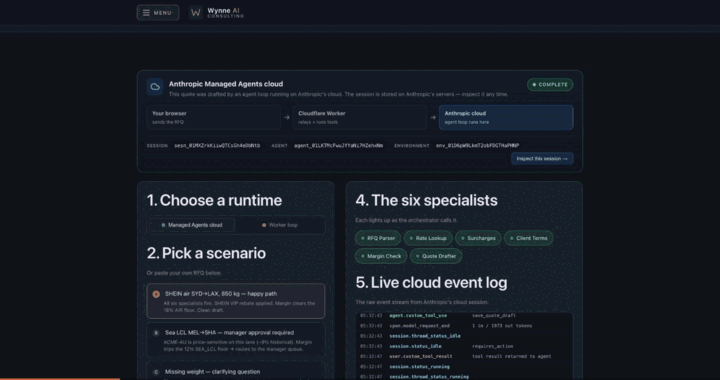Click the agent ID agent_01LKTMcFwuJYYaNi7HZehxNm
The height and width of the screenshot is (380, 720).
[x=338, y=145]
